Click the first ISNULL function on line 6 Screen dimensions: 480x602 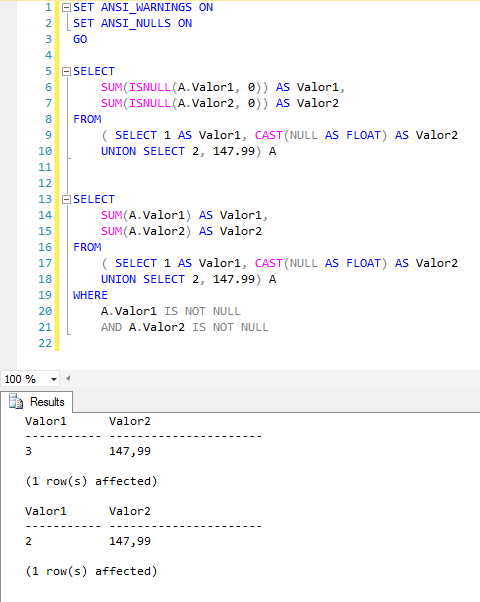[150, 87]
